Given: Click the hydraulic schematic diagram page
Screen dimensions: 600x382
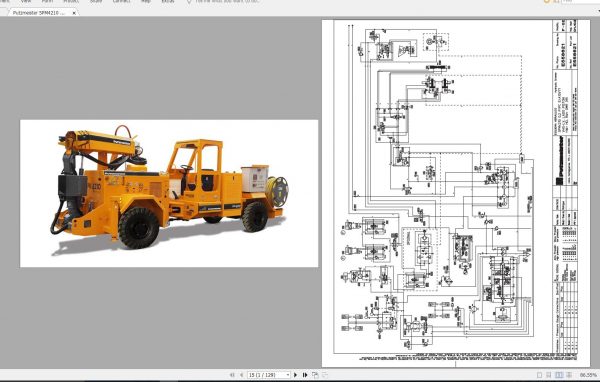Looking at the screenshot, I should (x=455, y=193).
